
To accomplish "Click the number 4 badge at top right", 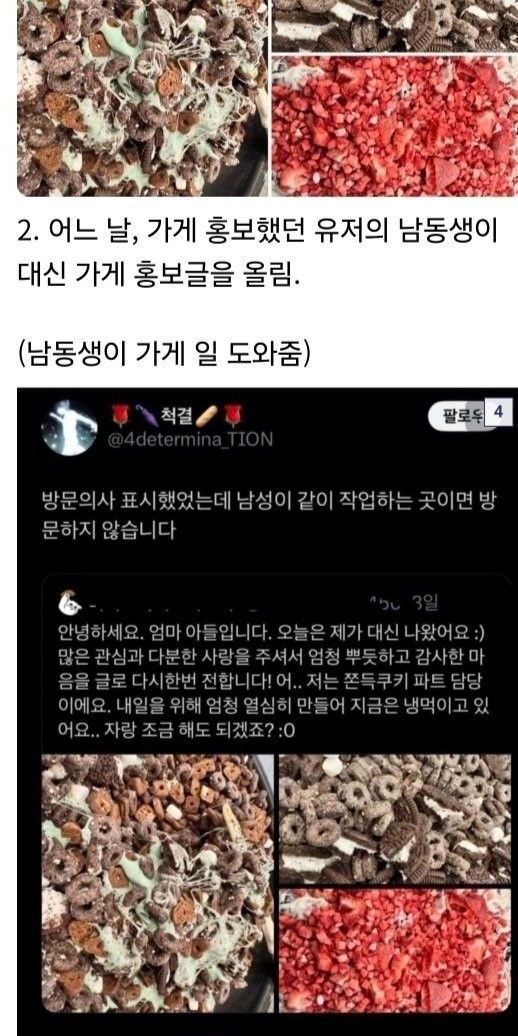I will [498, 412].
